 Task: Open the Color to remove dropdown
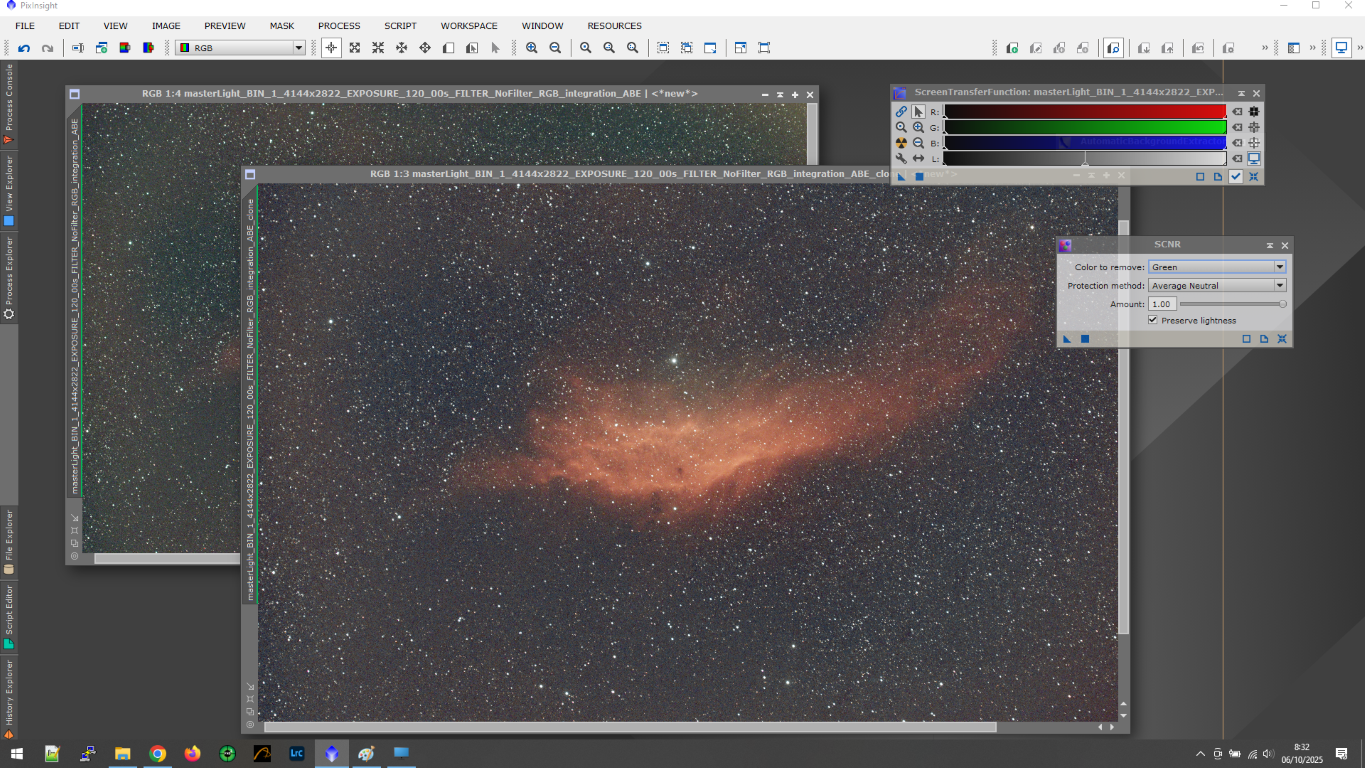coord(1217,267)
